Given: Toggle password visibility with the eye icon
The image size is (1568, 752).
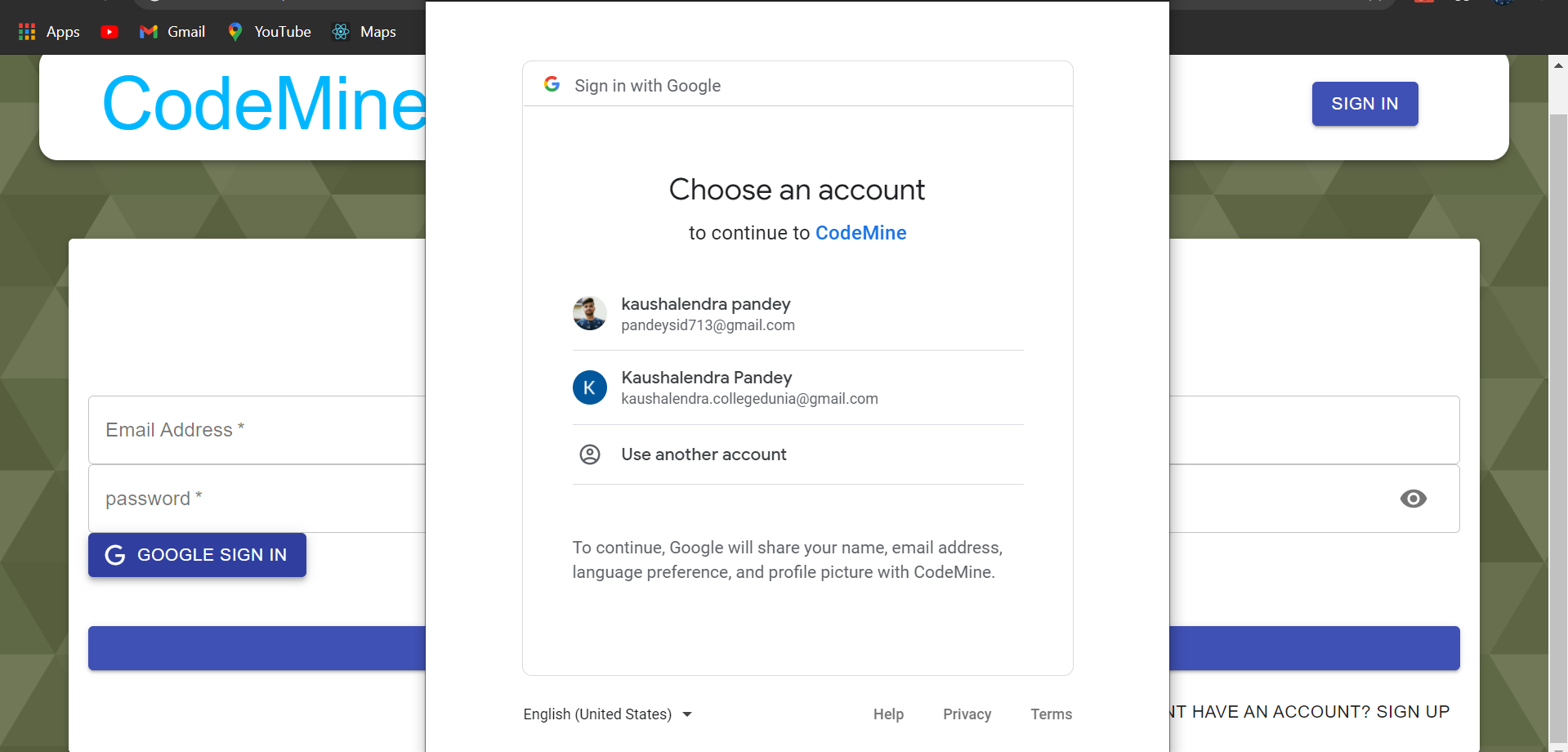Looking at the screenshot, I should pos(1414,499).
